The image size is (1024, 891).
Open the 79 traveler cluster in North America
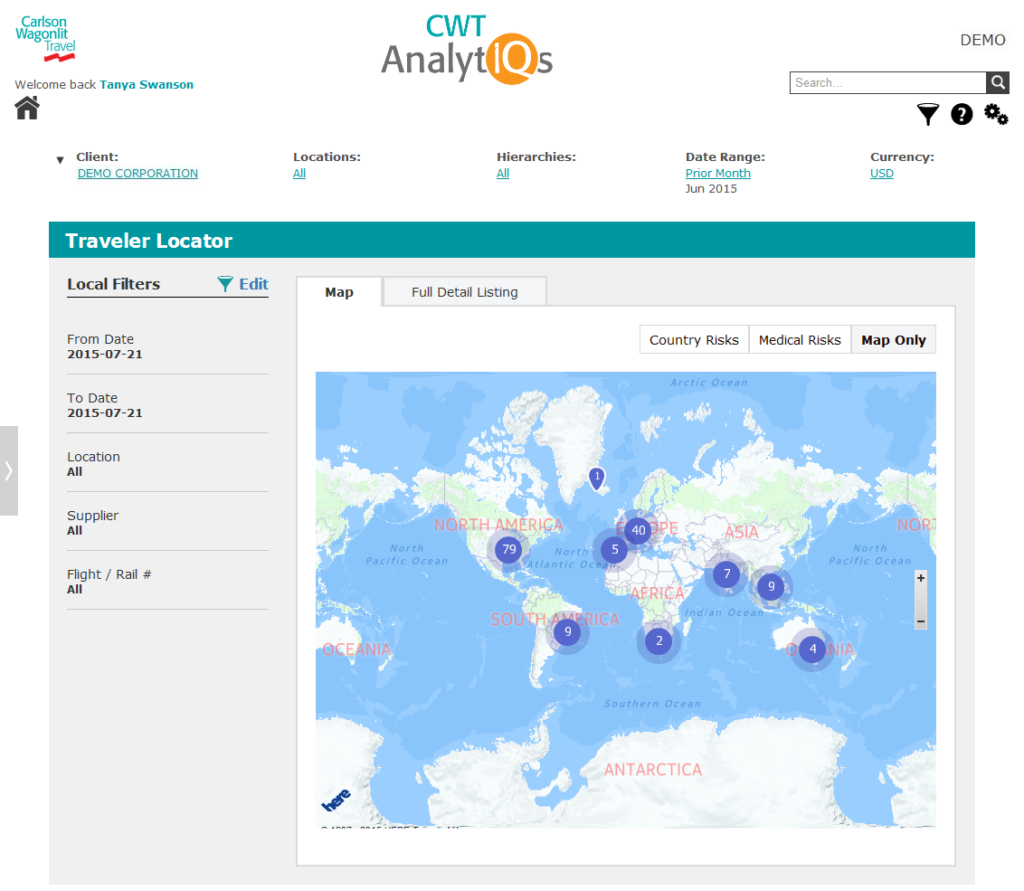[509, 549]
